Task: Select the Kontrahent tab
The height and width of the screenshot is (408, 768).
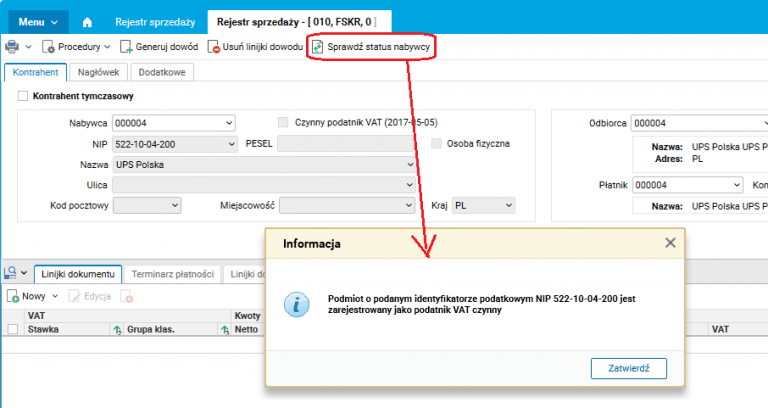Action: pos(35,72)
